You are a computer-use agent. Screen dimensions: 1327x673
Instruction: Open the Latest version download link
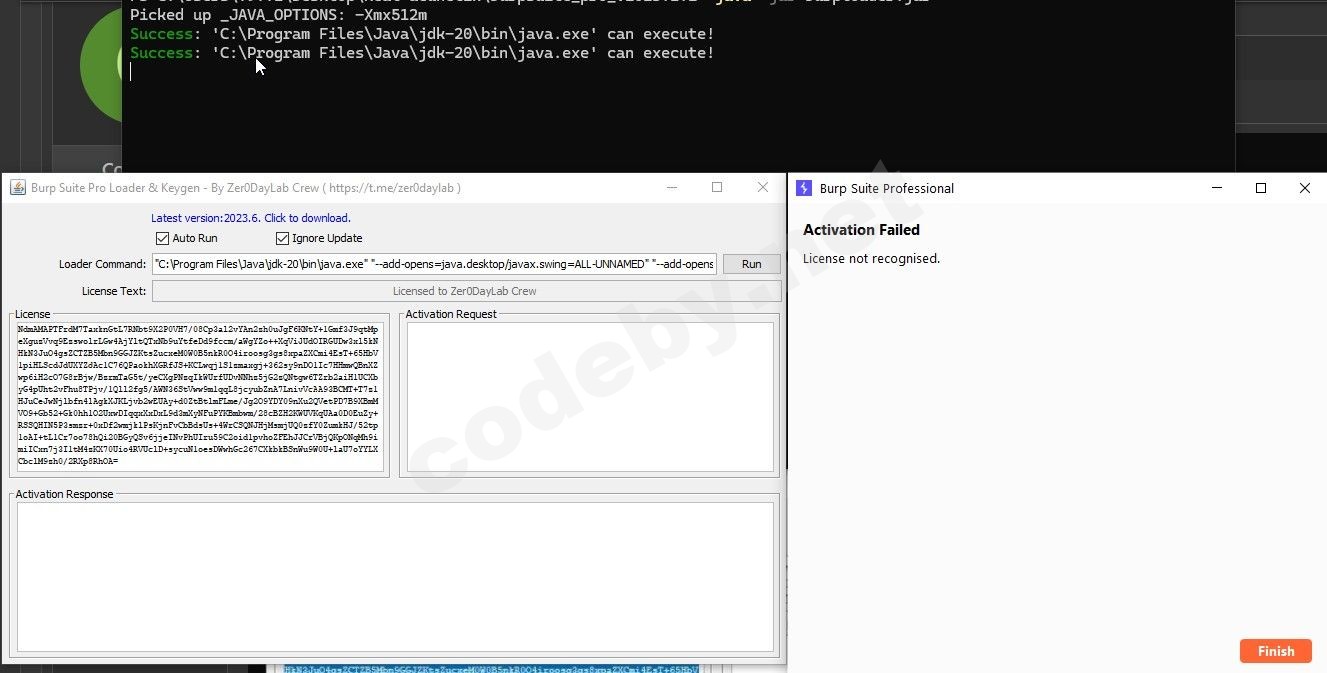pyautogui.click(x=251, y=218)
